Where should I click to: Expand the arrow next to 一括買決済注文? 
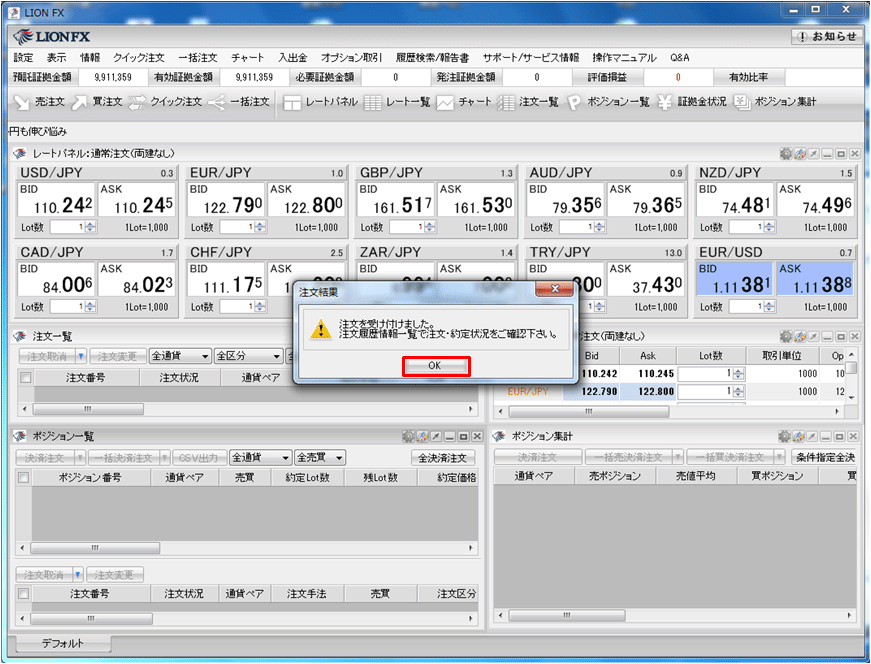pyautogui.click(x=779, y=458)
